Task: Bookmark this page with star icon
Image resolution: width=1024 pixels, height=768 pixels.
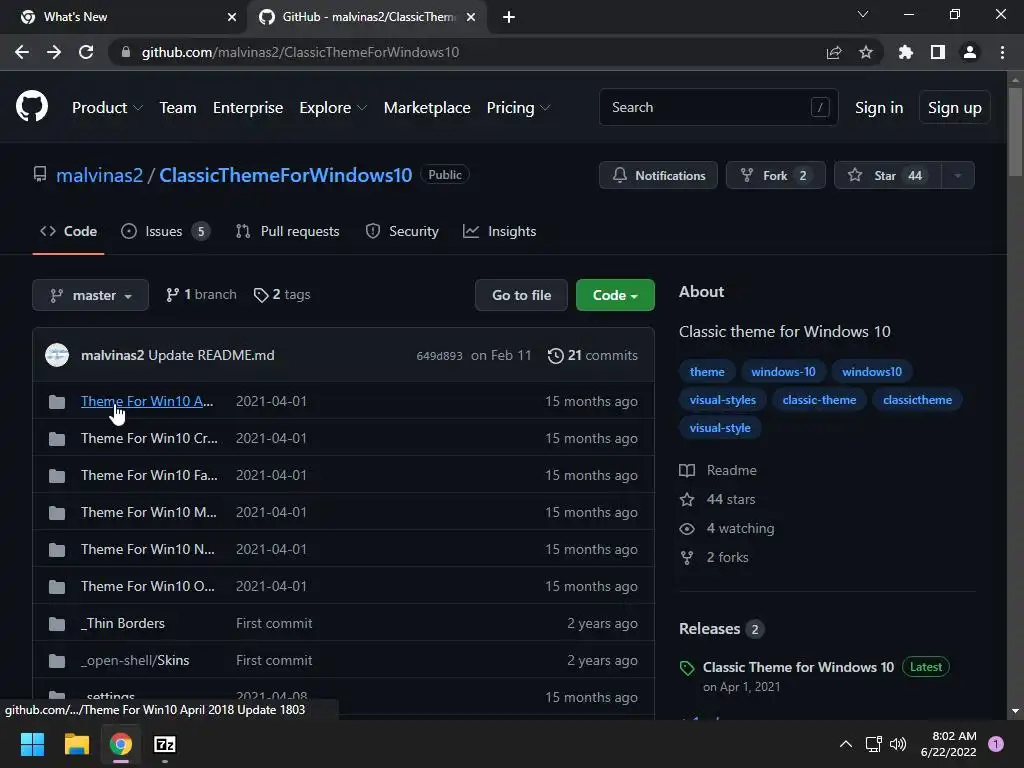Action: (866, 52)
